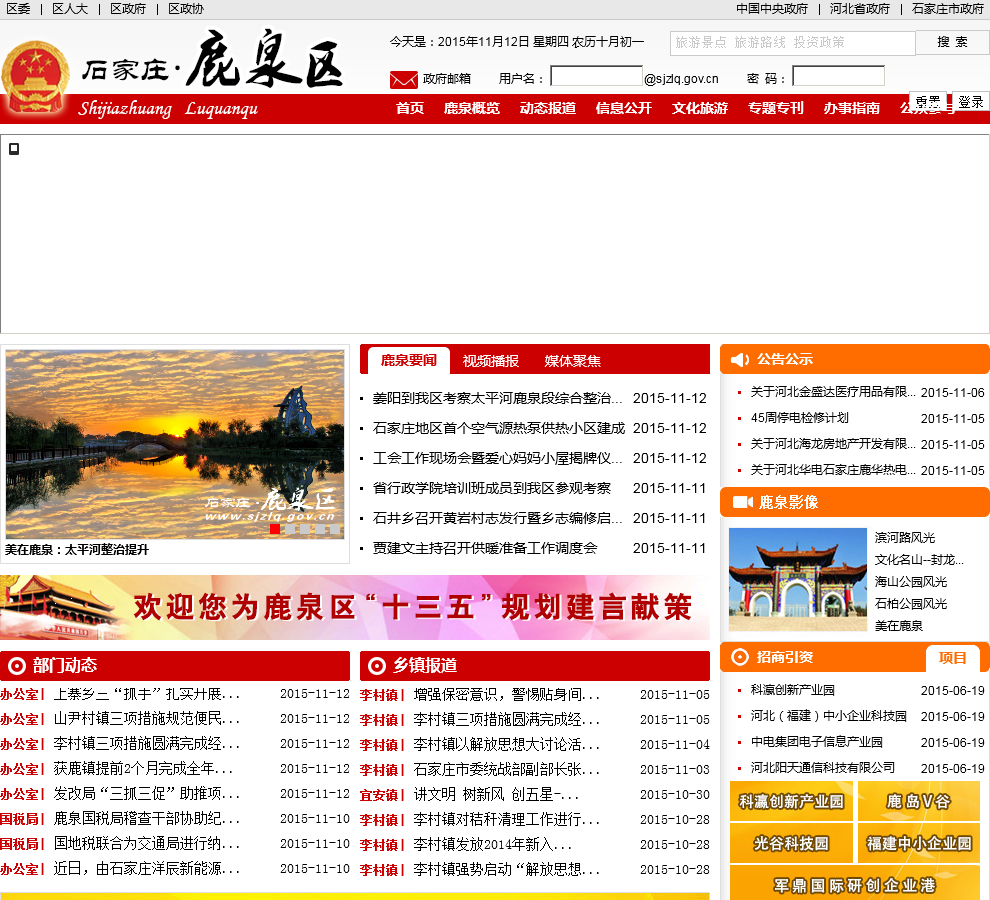
Task: Select the red active slideshow indicator dot
Action: point(275,529)
